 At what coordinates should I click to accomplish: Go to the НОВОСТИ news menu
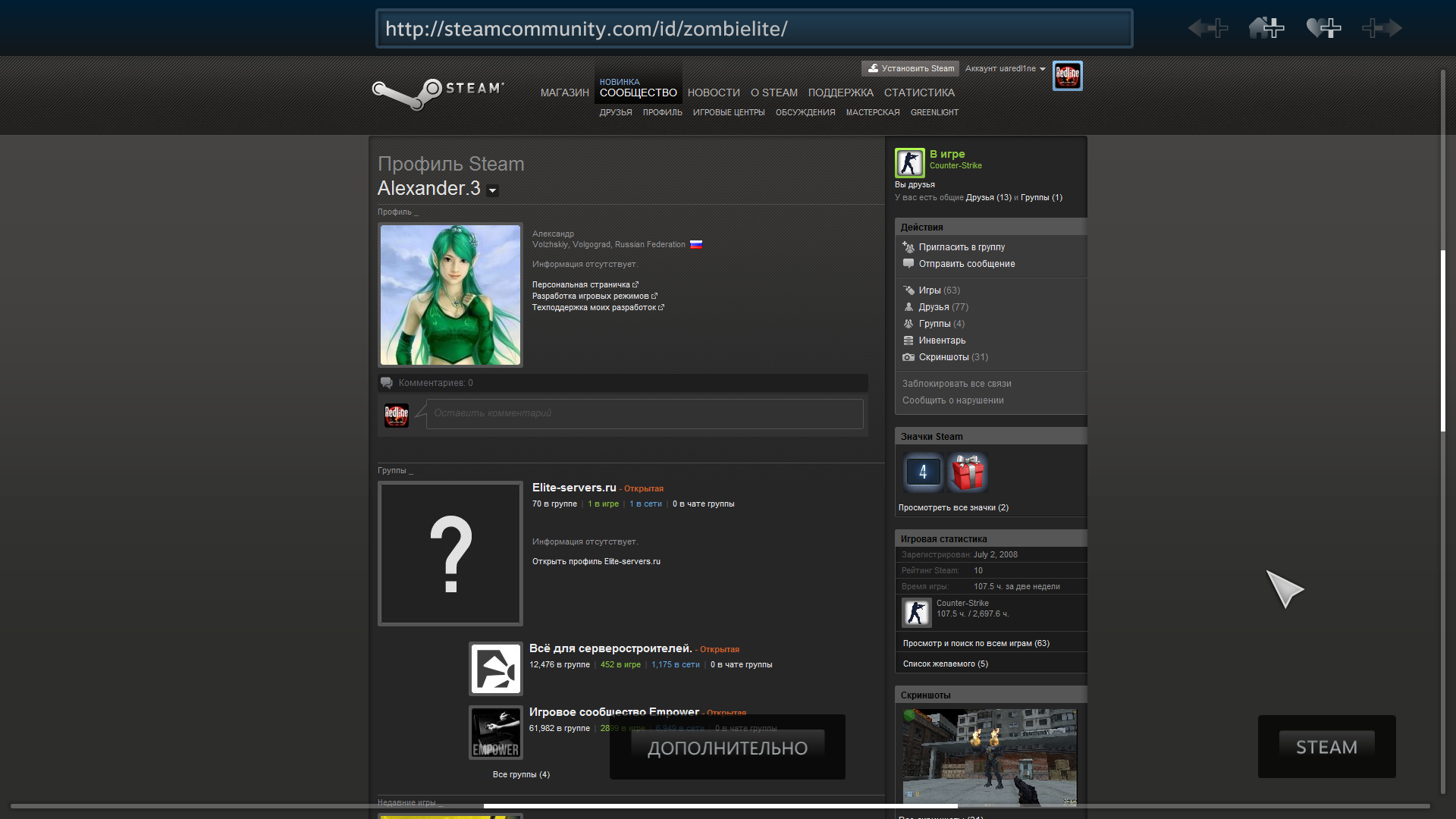714,93
